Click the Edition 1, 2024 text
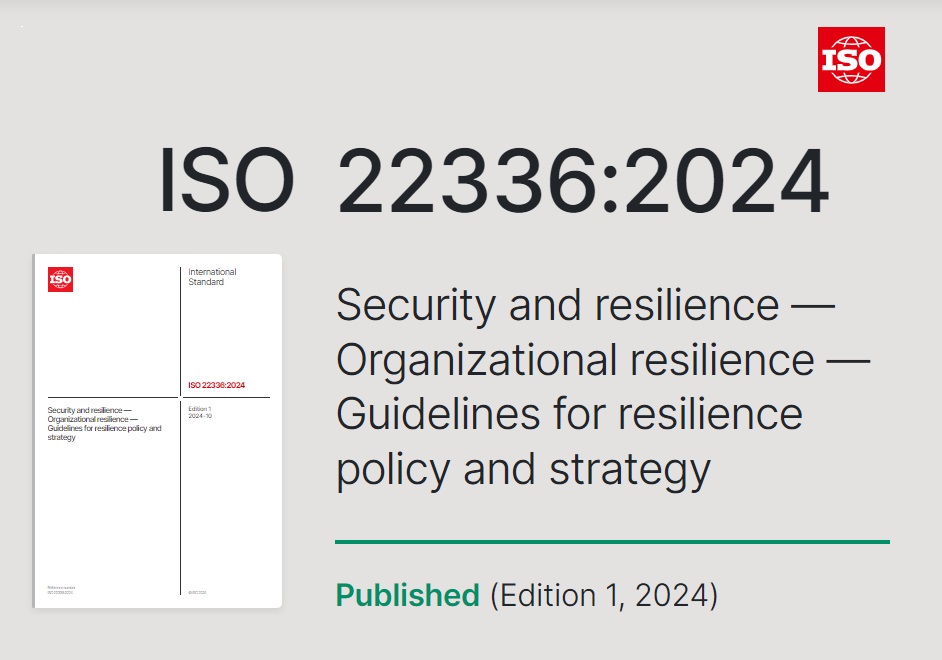 click(604, 595)
